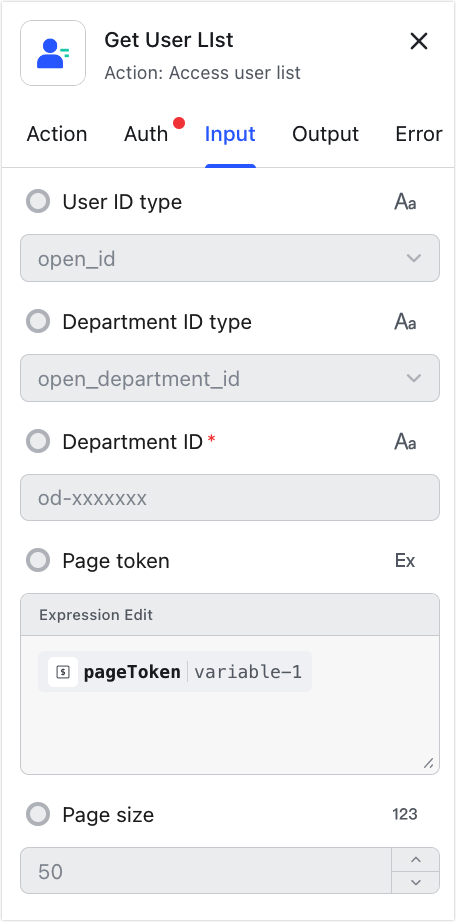
Task: Click the variable icon in pageToken chip
Action: 63,672
